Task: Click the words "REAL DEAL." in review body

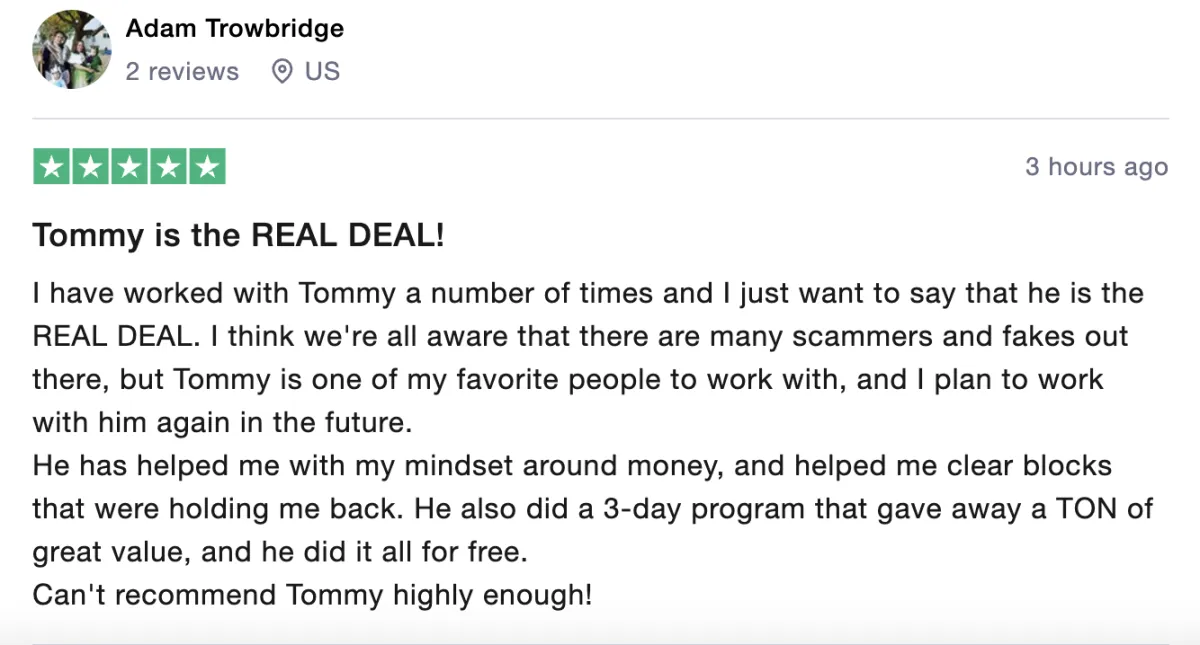Action: 111,337
